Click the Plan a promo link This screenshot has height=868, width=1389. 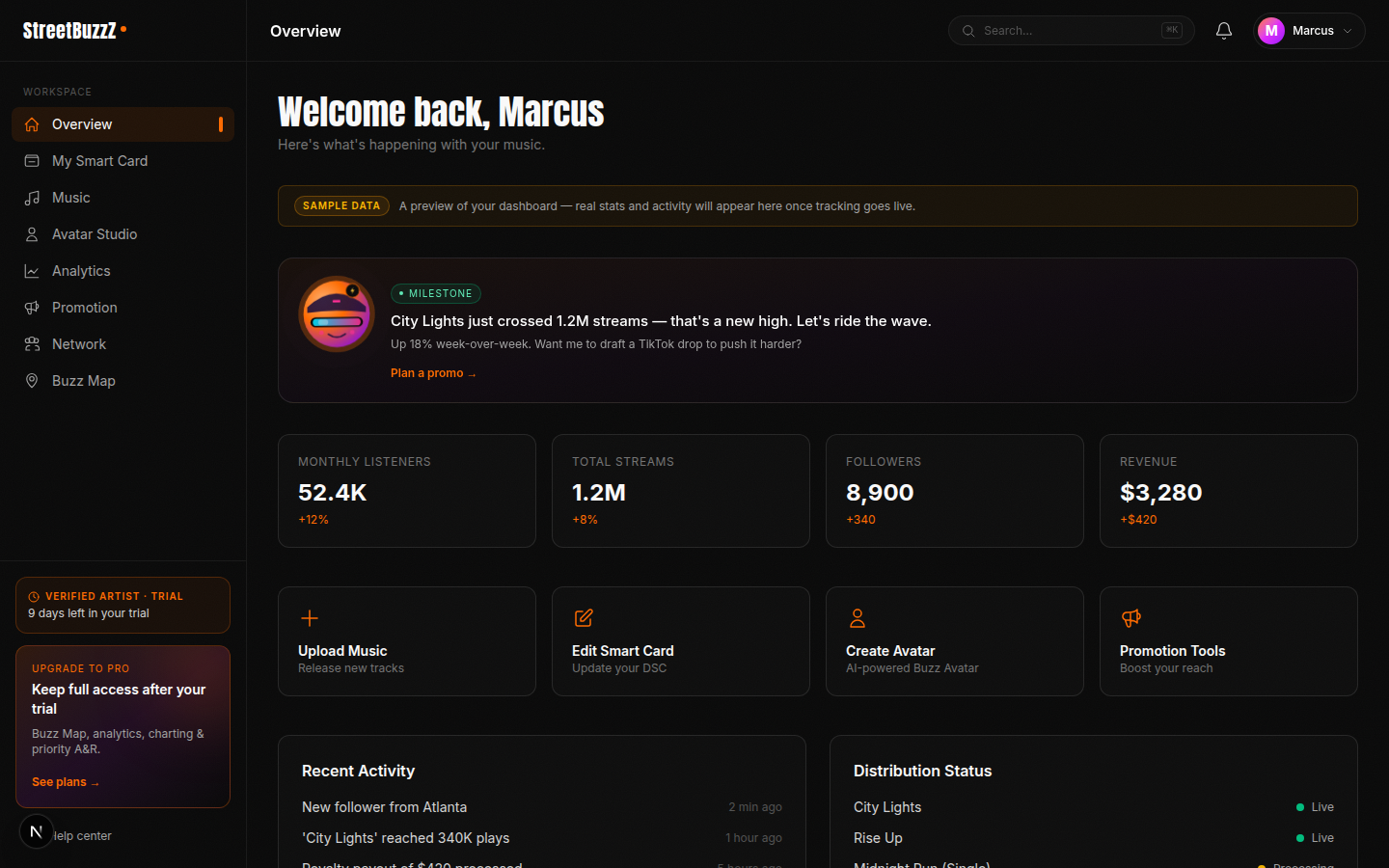(x=433, y=373)
